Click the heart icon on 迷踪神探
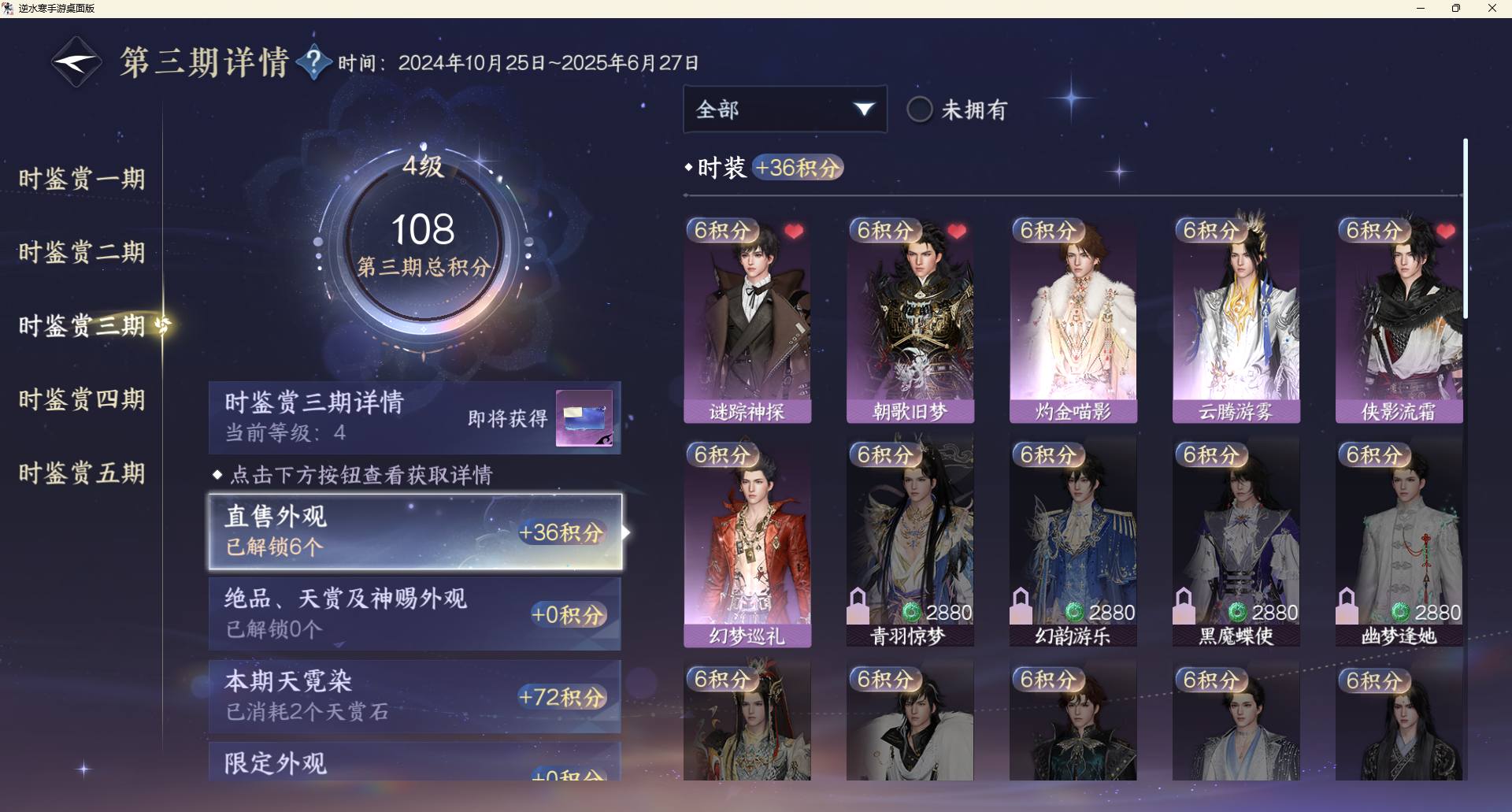This screenshot has height=812, width=1512. click(x=794, y=232)
